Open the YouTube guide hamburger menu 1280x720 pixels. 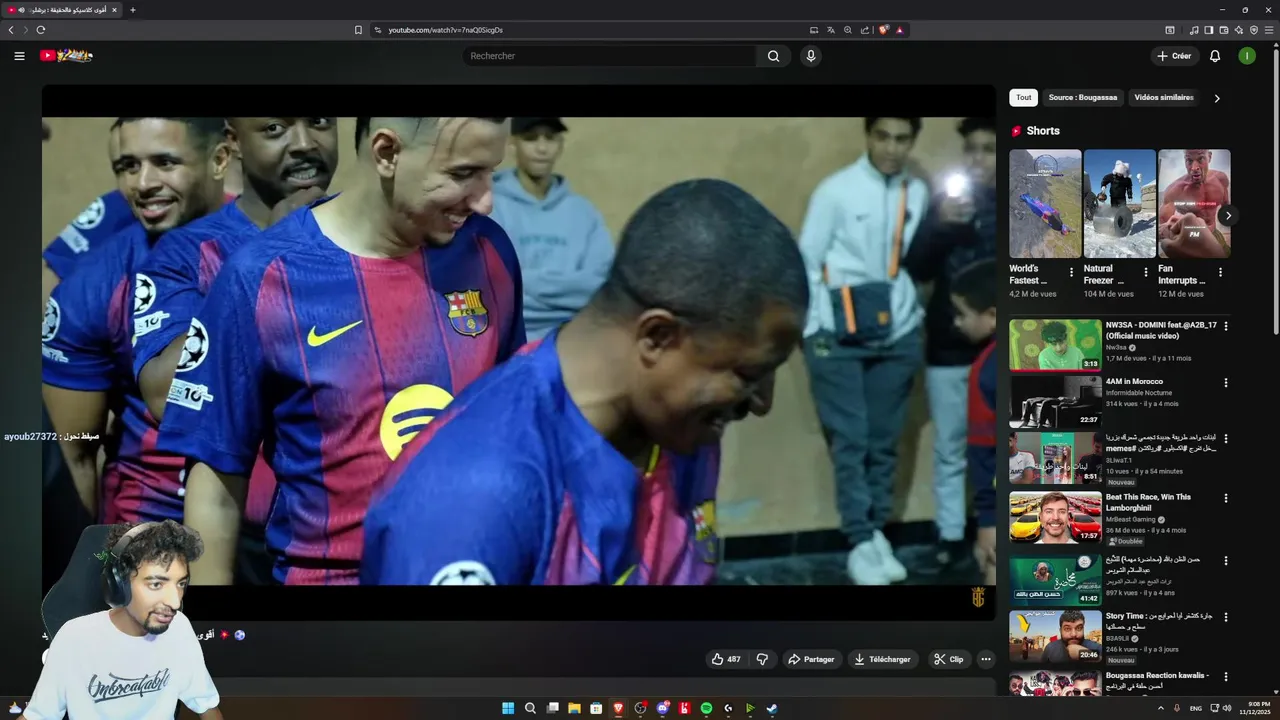(19, 56)
